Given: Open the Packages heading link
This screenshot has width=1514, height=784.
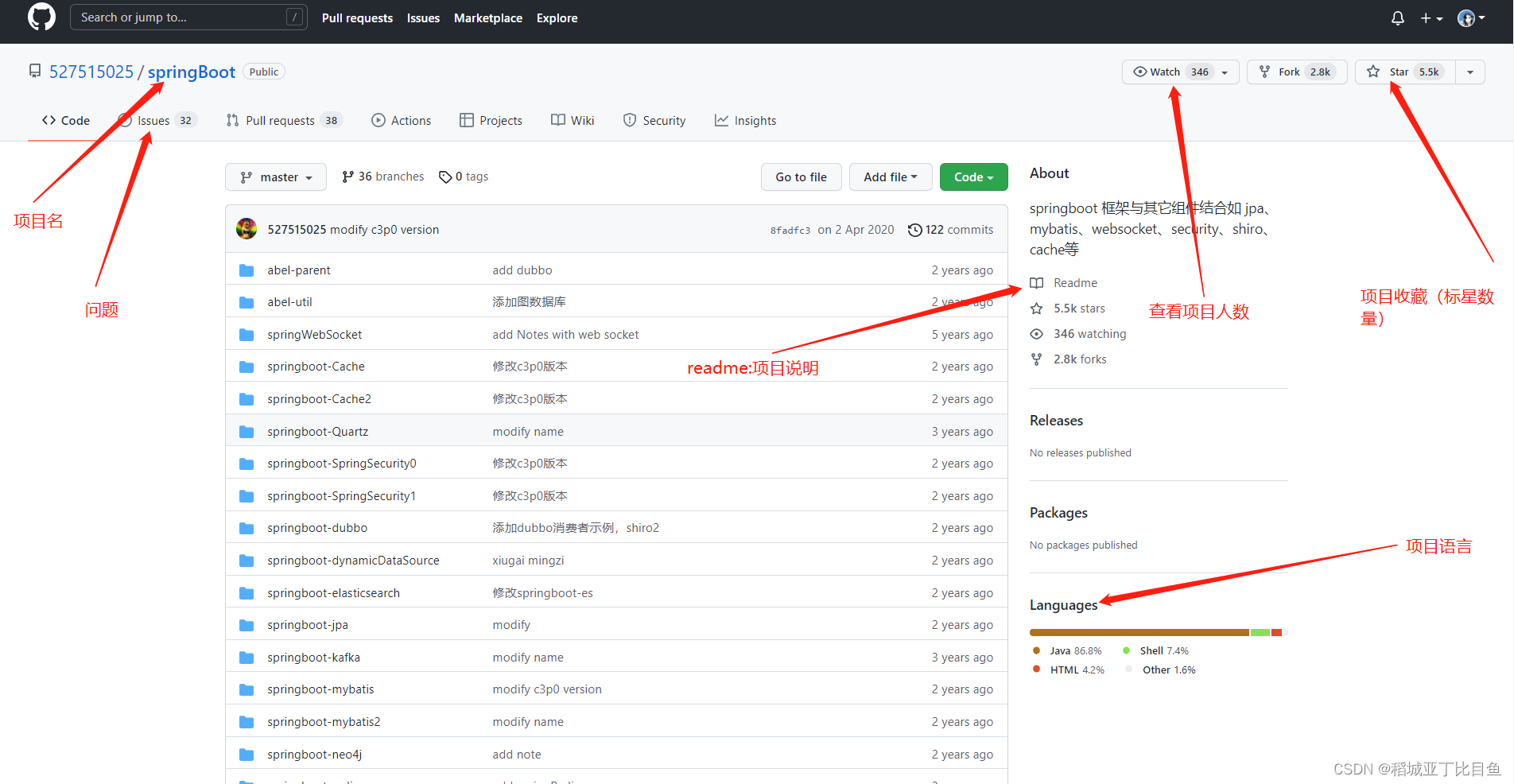Looking at the screenshot, I should click(1058, 513).
